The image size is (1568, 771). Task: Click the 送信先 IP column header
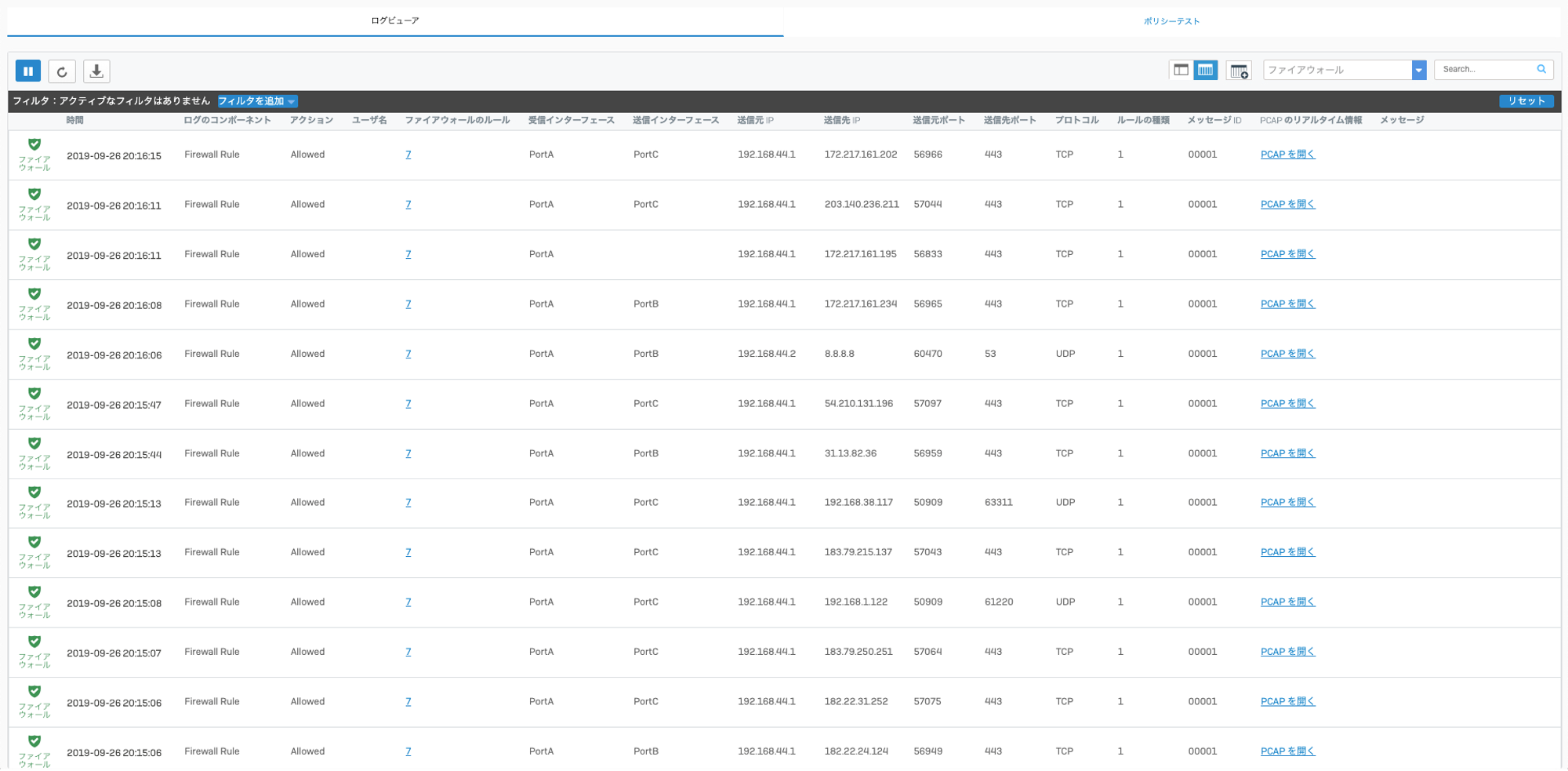[842, 121]
